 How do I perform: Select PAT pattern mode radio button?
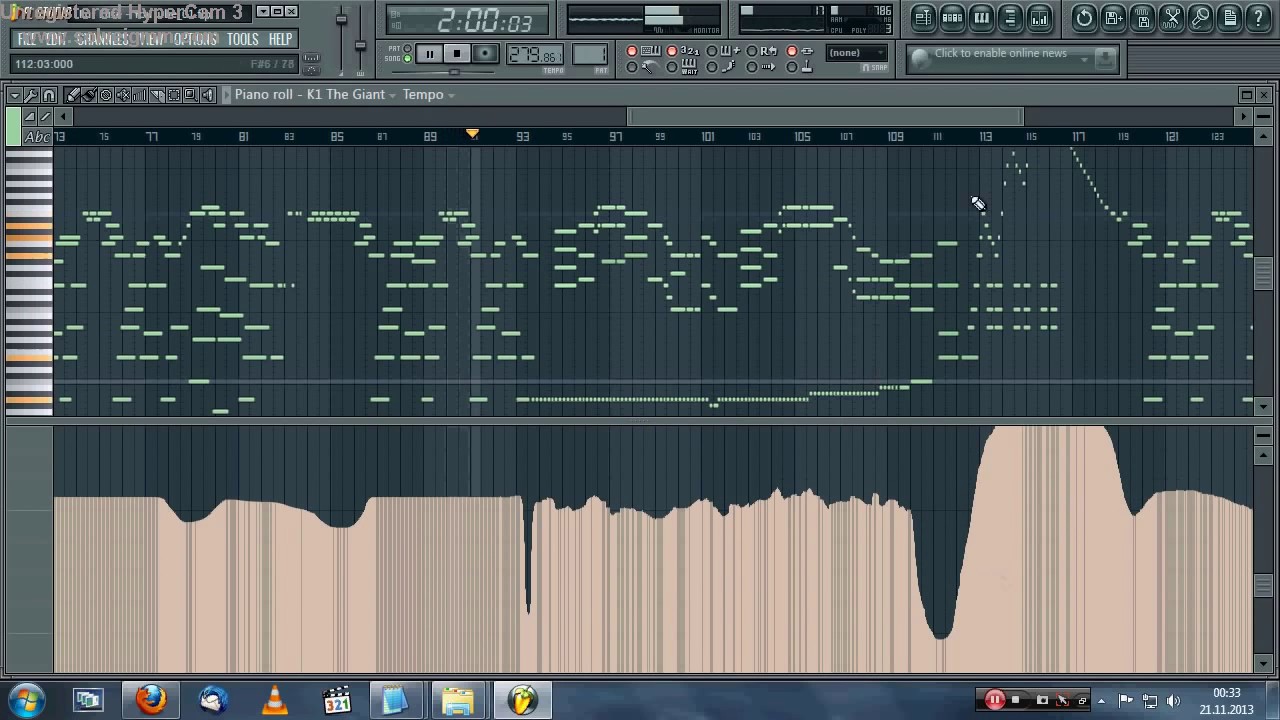407,48
